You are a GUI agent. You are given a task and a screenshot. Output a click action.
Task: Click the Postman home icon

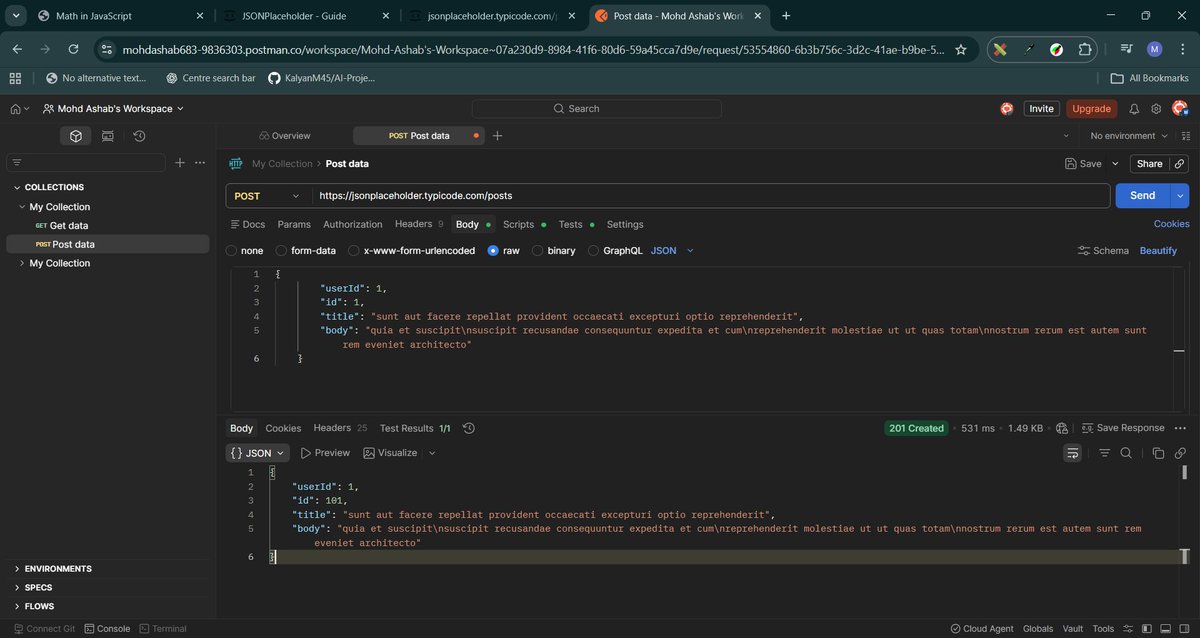[x=15, y=109]
